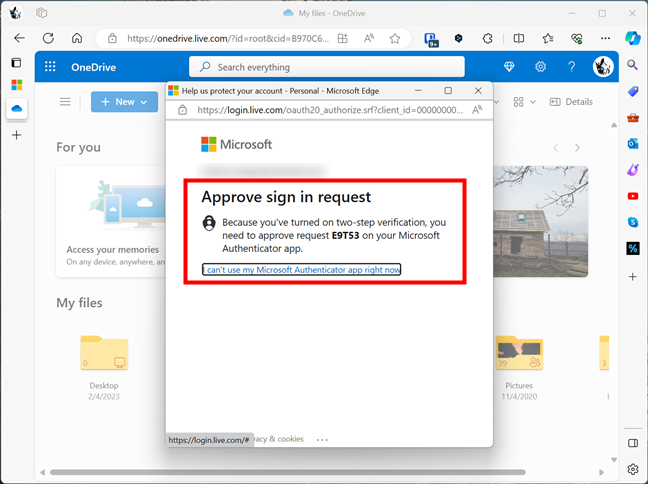This screenshot has height=484, width=648.
Task: Open the account profile picture
Action: tap(603, 67)
